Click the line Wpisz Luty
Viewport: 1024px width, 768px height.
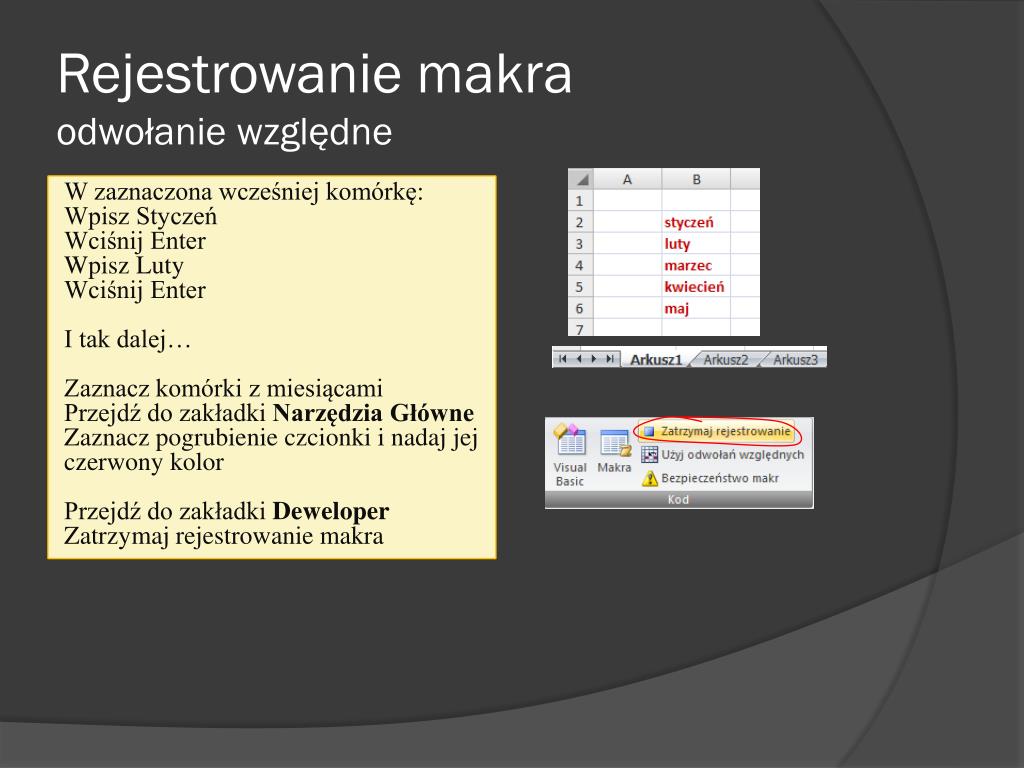[124, 266]
